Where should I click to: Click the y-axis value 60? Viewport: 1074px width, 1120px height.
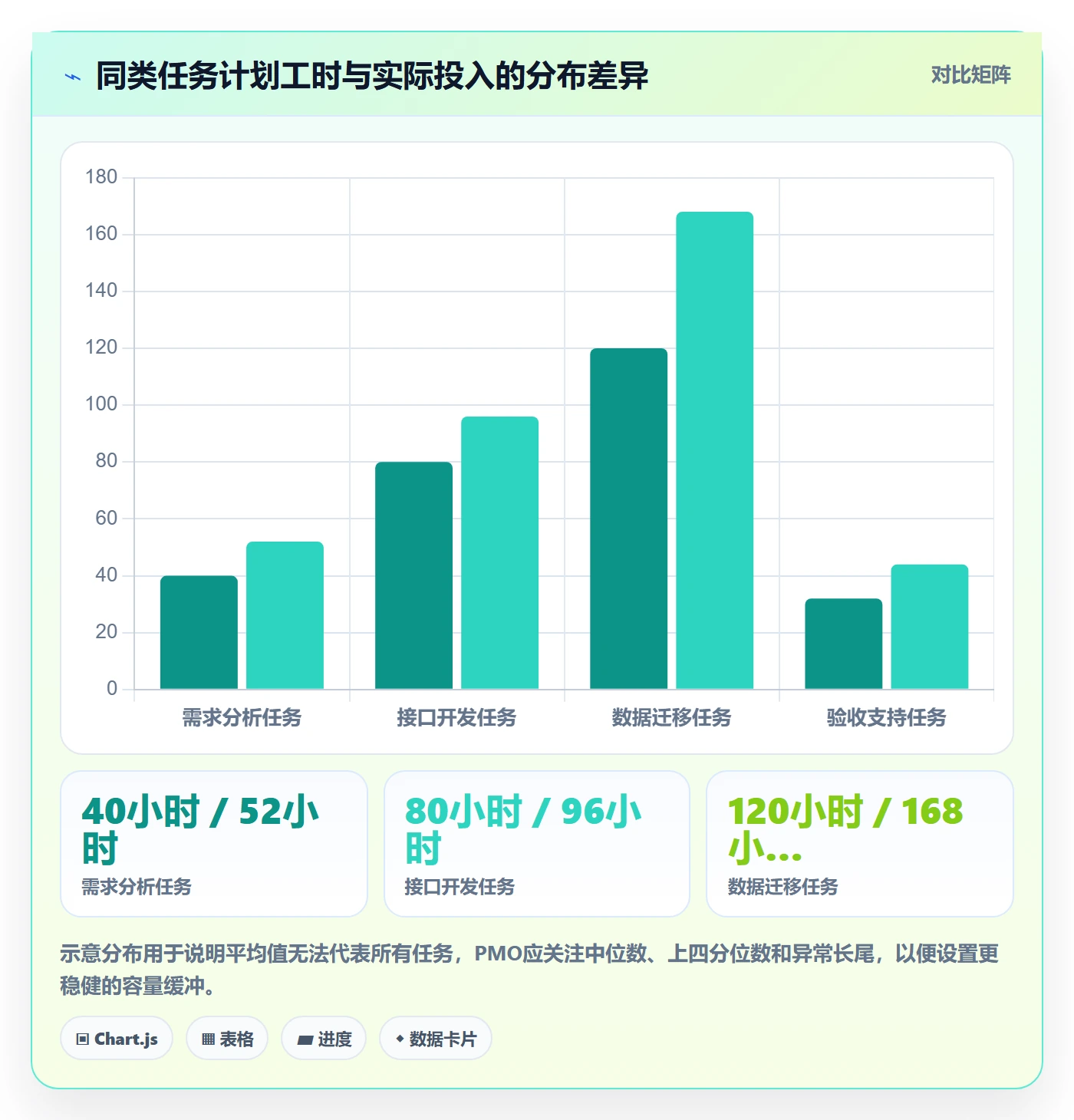tap(107, 518)
